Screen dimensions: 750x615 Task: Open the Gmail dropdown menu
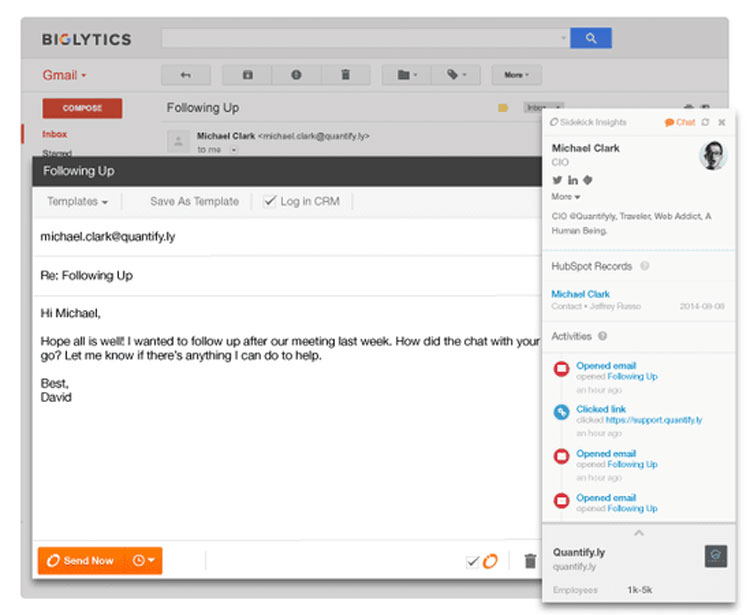pyautogui.click(x=65, y=75)
